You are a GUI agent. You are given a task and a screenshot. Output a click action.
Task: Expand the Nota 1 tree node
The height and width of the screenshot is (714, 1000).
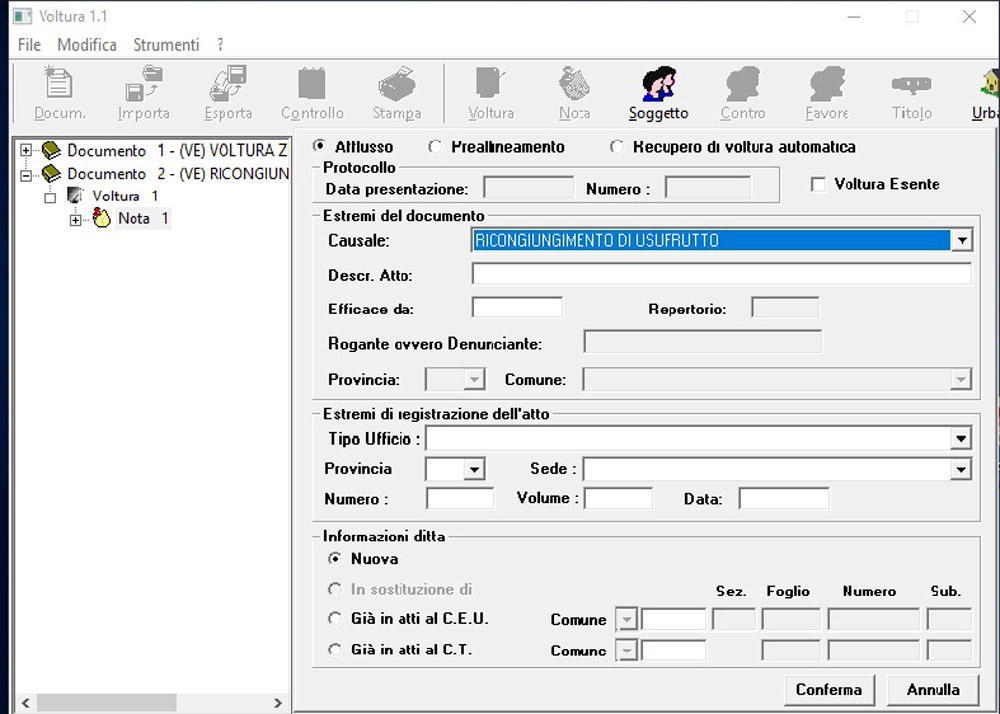pos(75,220)
